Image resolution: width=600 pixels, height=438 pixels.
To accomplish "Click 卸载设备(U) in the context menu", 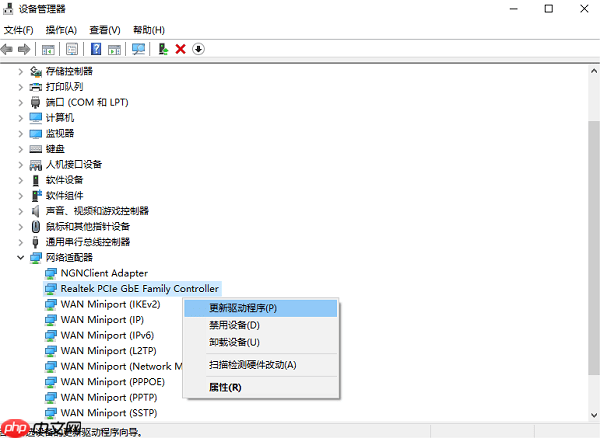I will [234, 342].
